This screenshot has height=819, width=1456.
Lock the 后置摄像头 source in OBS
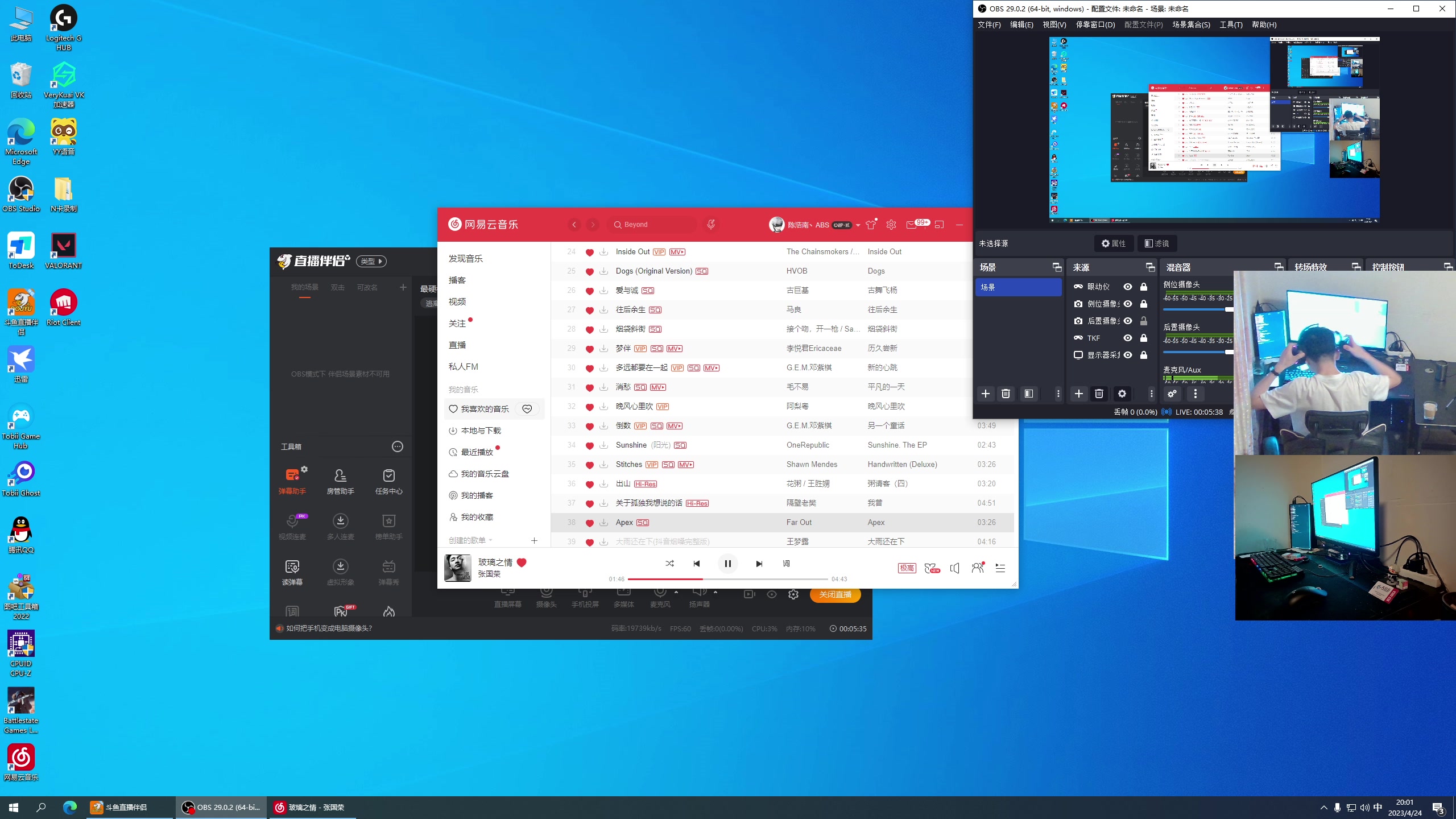[1144, 321]
